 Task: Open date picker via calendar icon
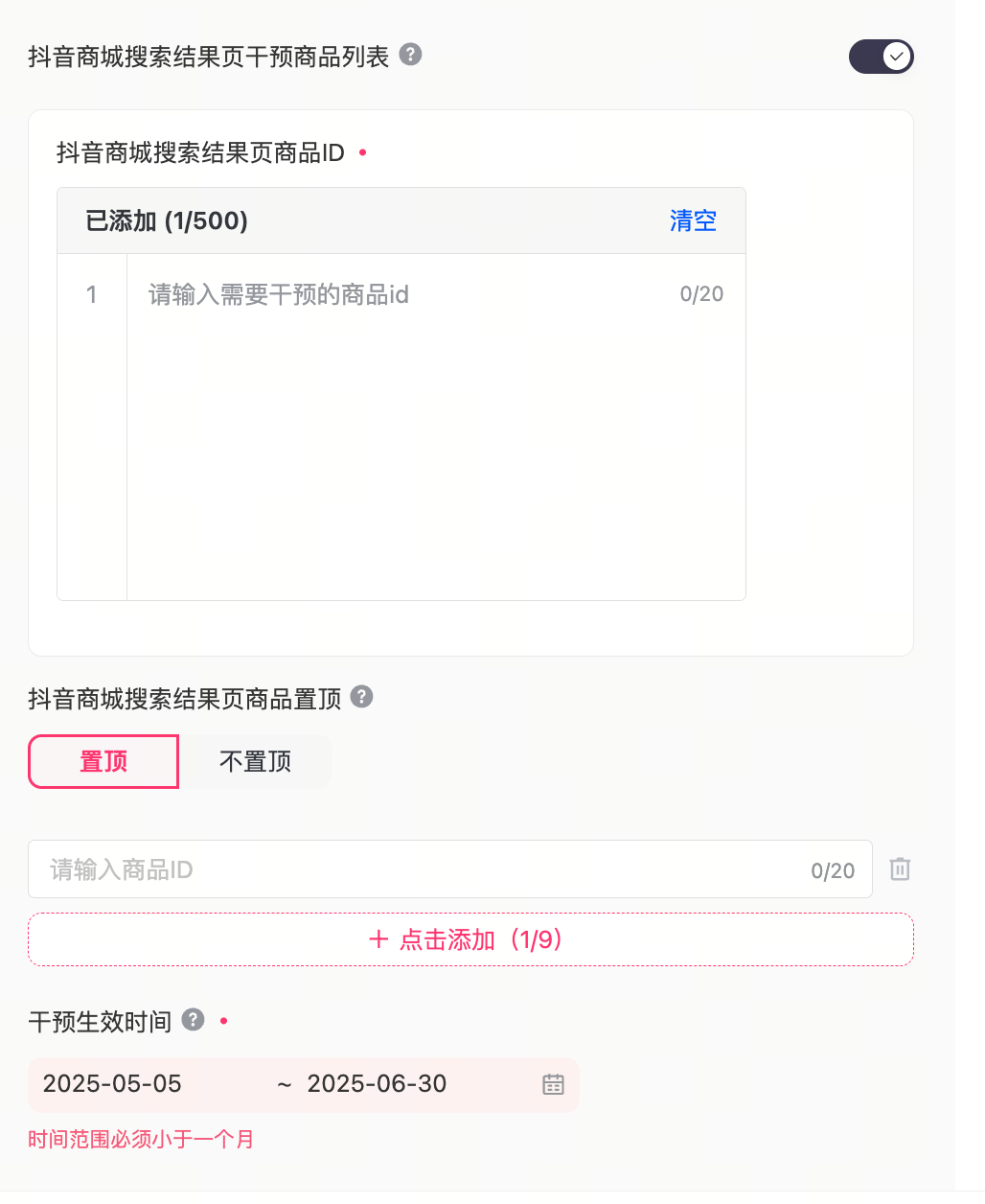553,1084
